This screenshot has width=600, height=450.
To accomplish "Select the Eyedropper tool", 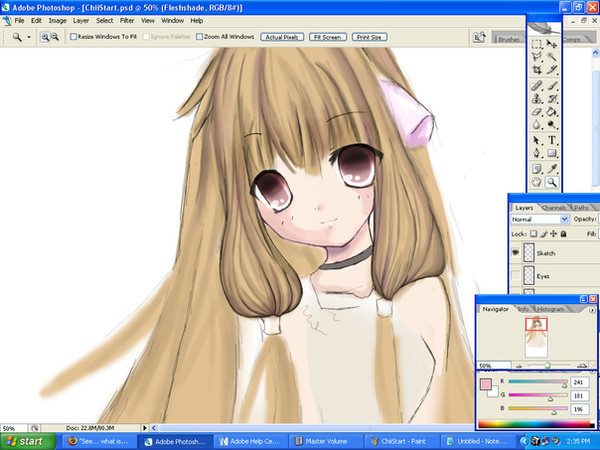I will pos(552,168).
